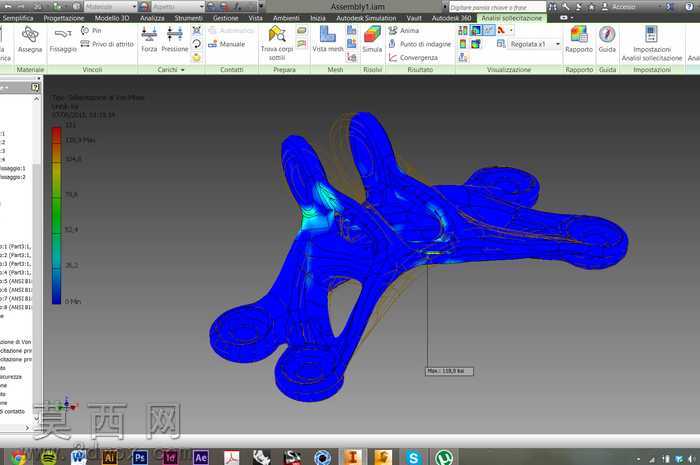700x465 pixels.
Task: Open the Analizza tab
Action: pyautogui.click(x=152, y=18)
